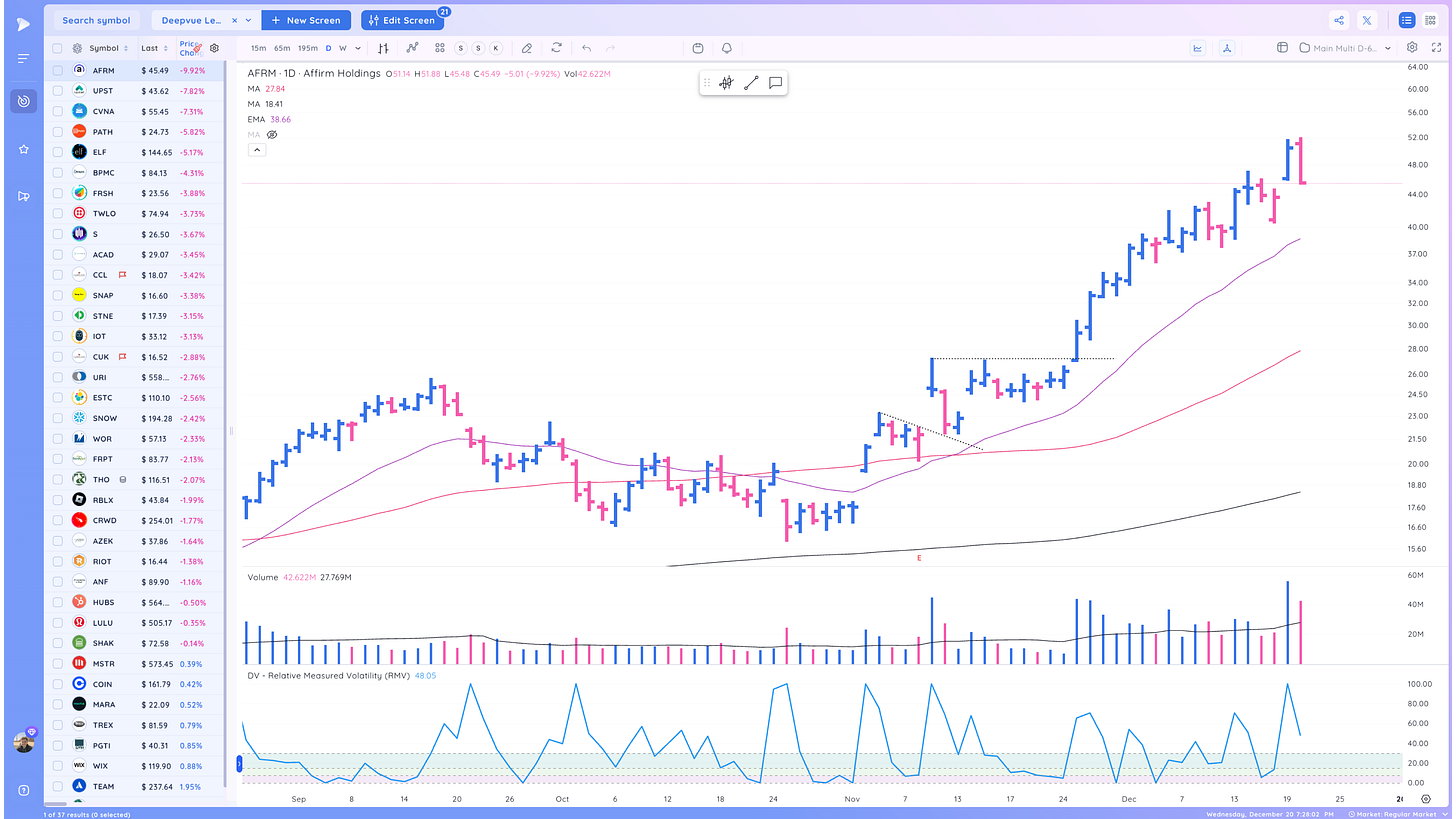
Task: Select the eraser tool in chart toolbar
Action: click(x=527, y=48)
